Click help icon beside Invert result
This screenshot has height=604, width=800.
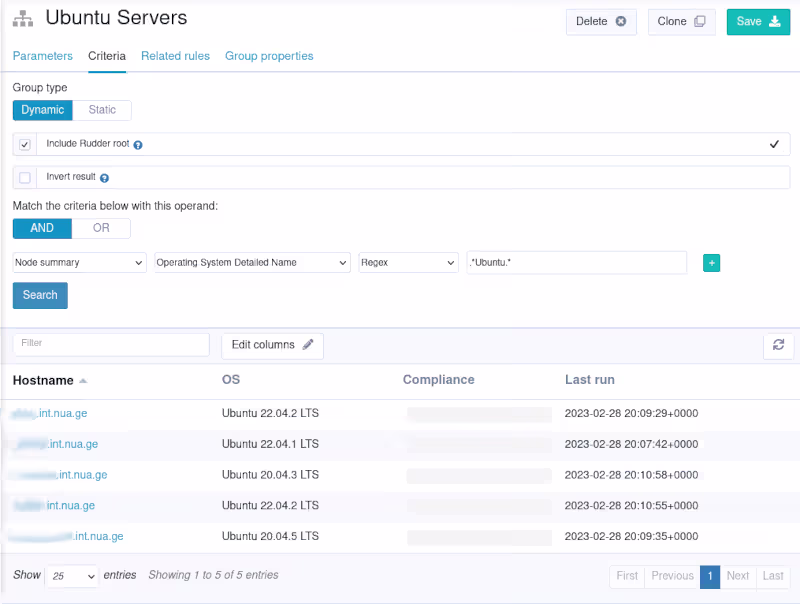click(x=104, y=178)
